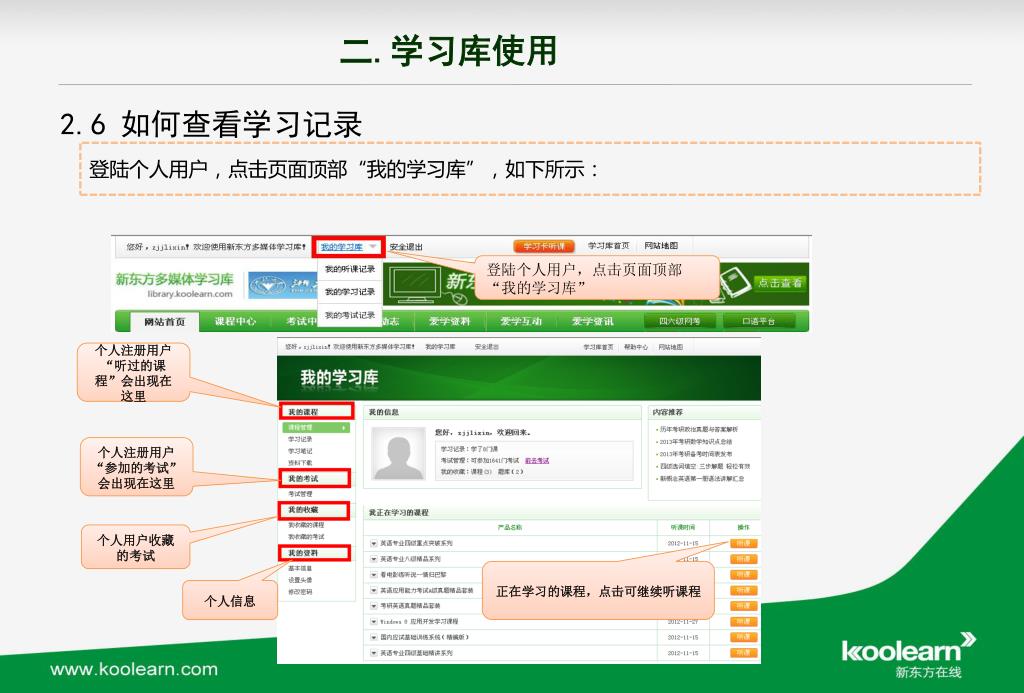Open 学习笔记 in the sidebar
Screen dimensions: 1024x693
(300, 451)
